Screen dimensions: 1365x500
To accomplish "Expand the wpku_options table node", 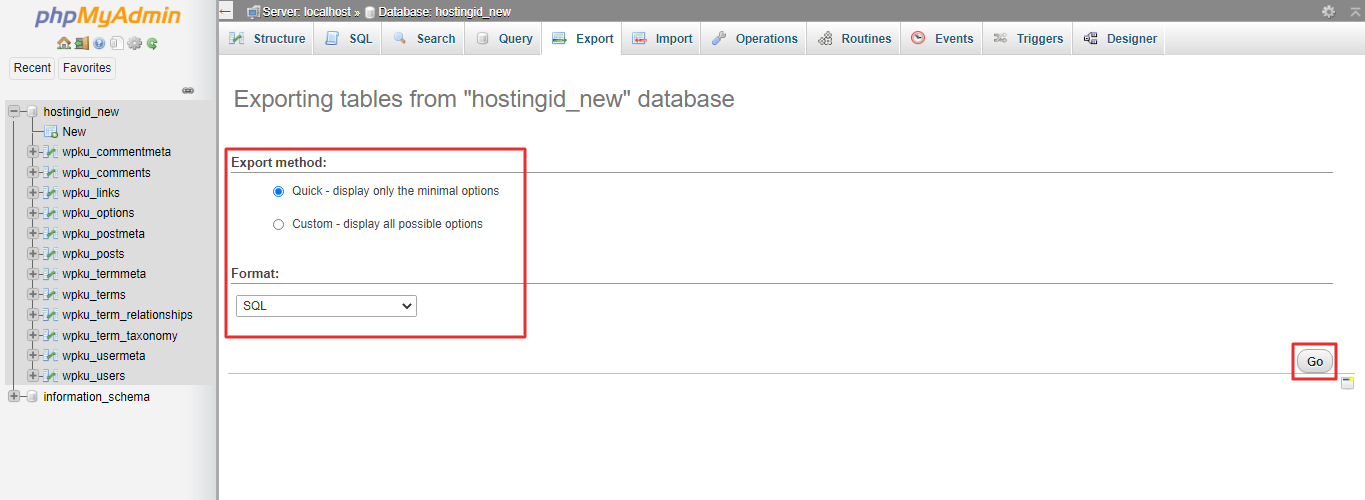I will pos(33,213).
